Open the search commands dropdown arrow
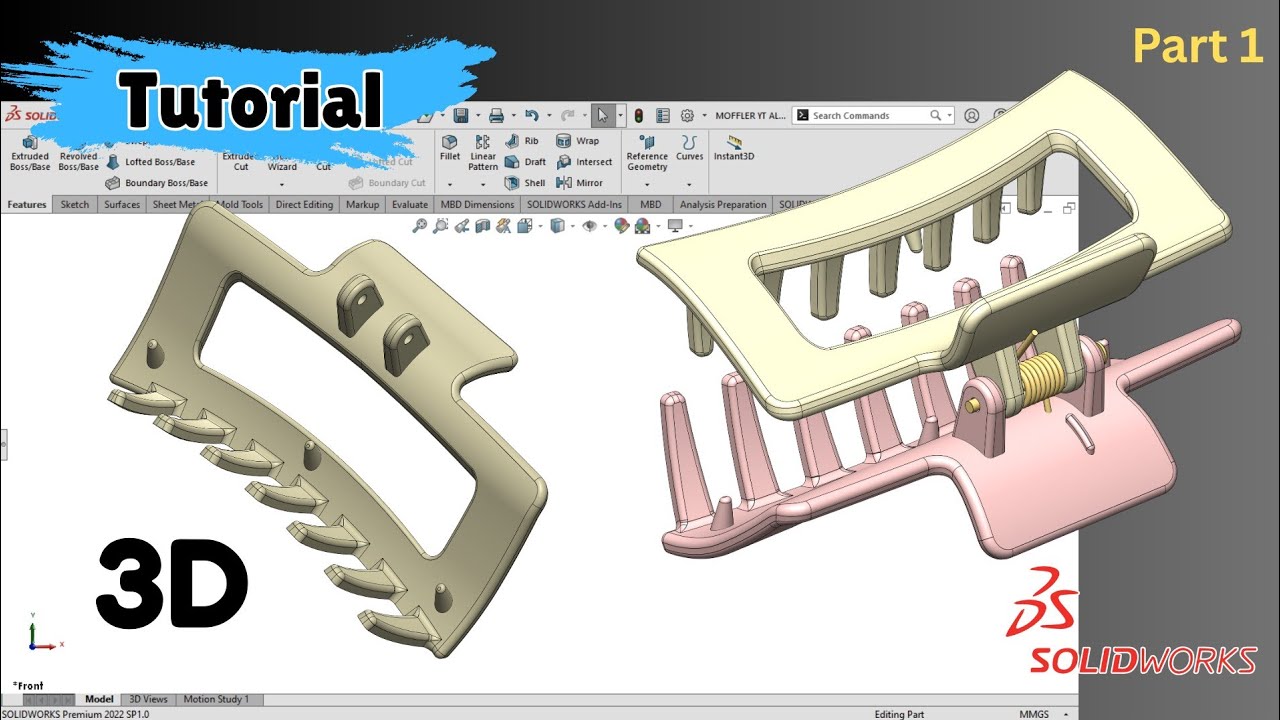Viewport: 1280px width, 720px height. pyautogui.click(x=949, y=116)
